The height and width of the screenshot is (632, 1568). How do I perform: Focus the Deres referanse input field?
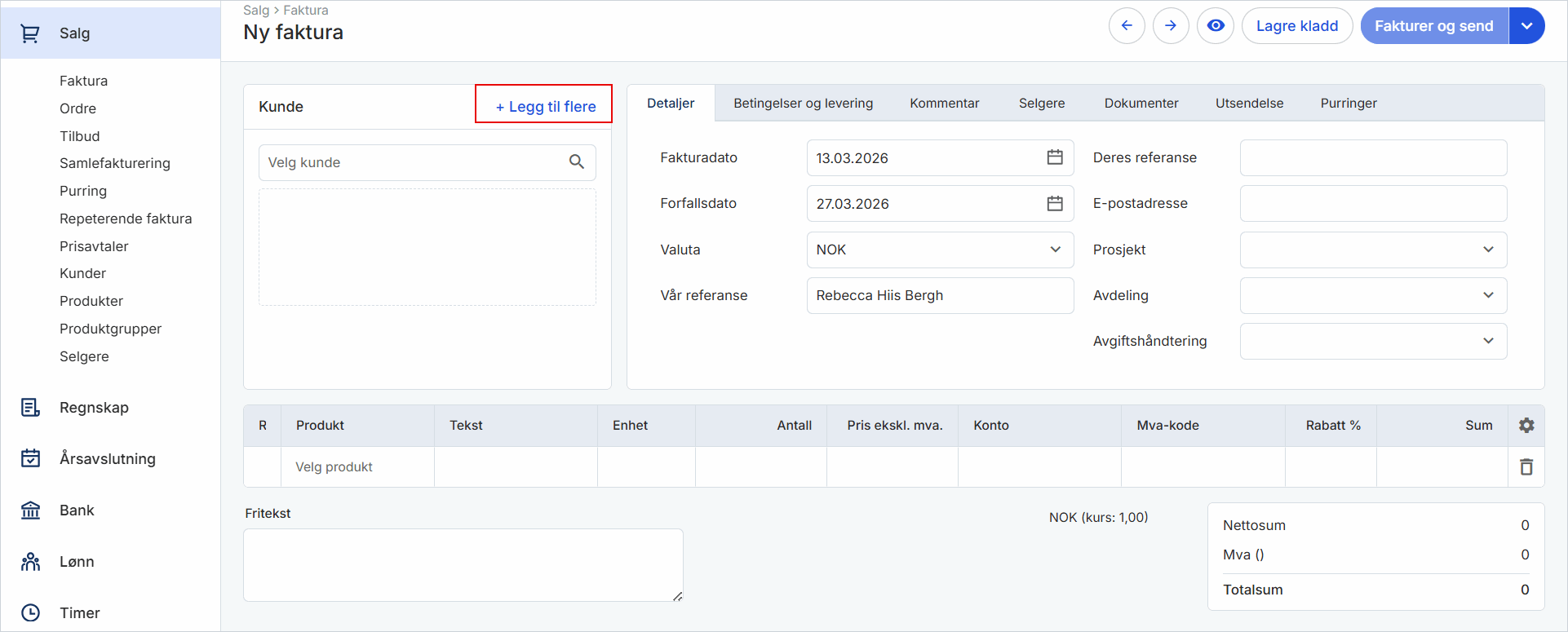click(1373, 157)
